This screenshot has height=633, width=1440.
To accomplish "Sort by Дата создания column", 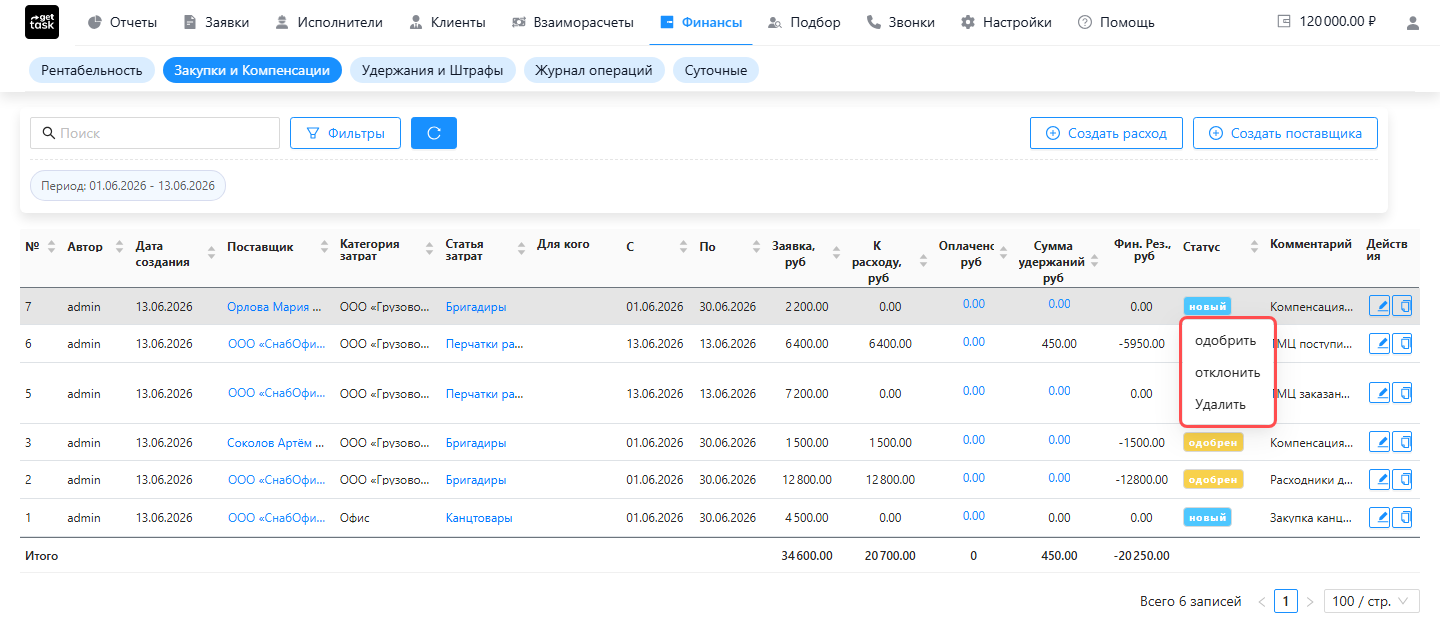I will [211, 253].
